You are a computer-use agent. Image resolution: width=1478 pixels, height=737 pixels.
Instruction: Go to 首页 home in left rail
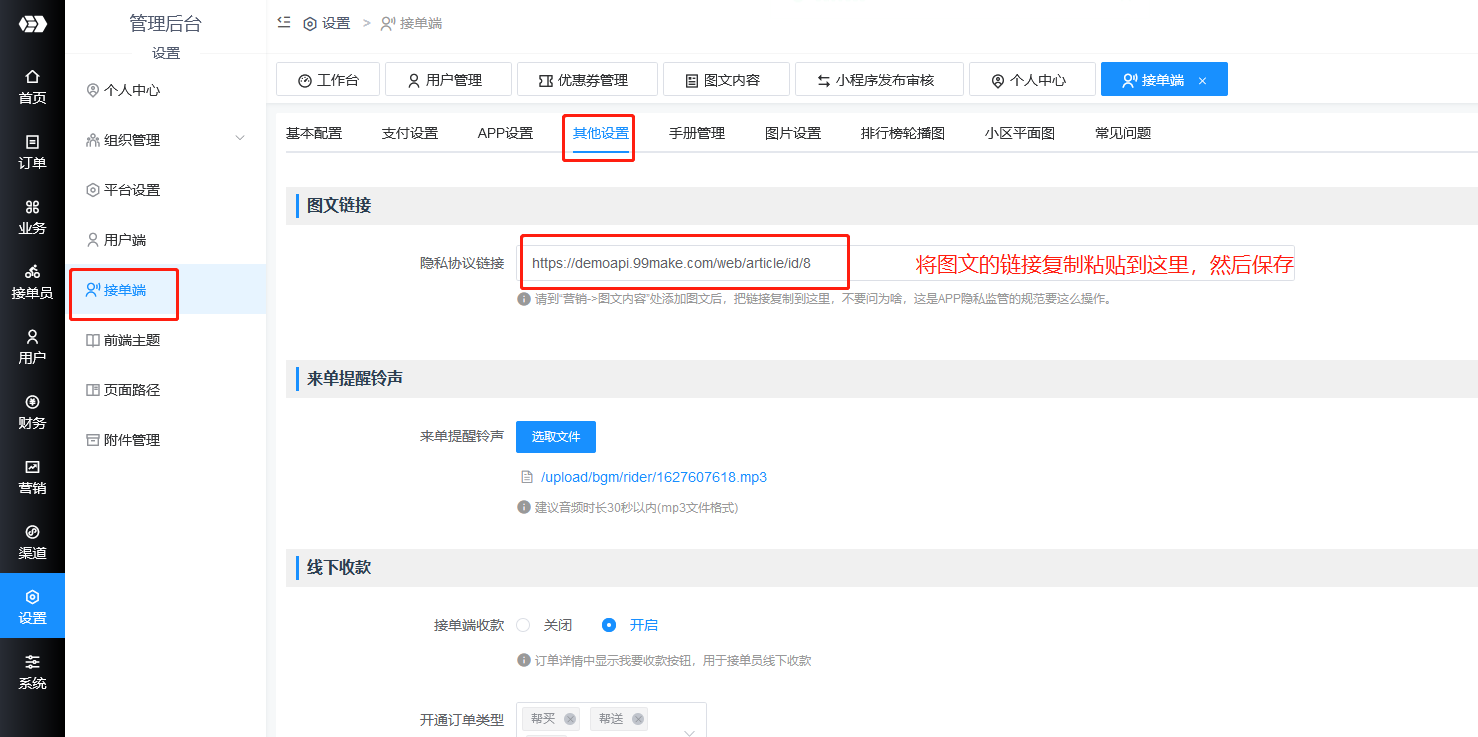tap(32, 87)
